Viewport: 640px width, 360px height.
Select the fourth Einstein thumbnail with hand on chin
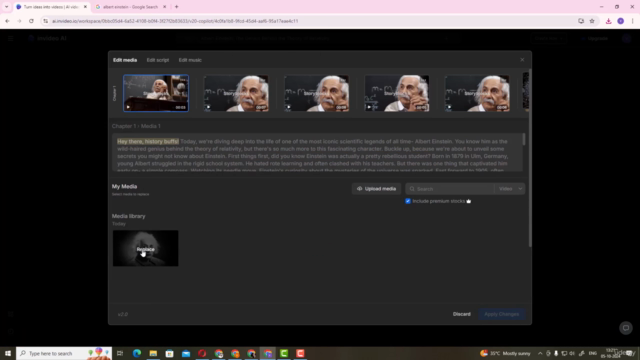[397, 93]
